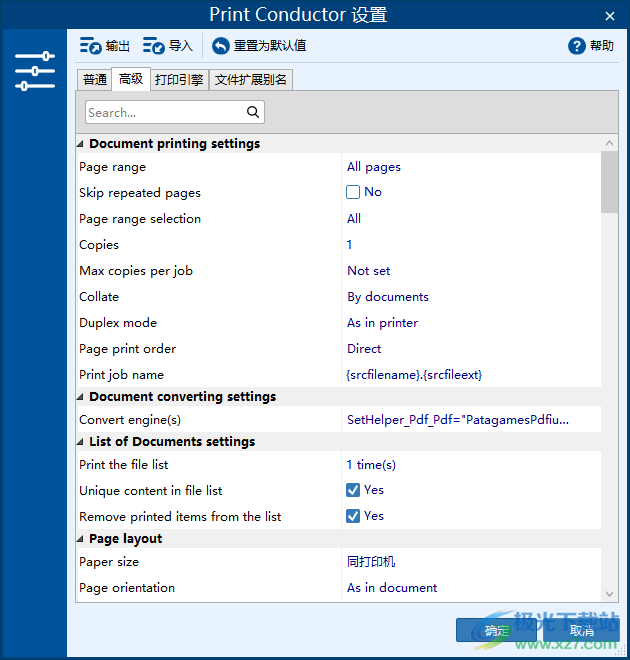Image resolution: width=630 pixels, height=660 pixels.
Task: Select the 高级 tab
Action: tap(131, 79)
